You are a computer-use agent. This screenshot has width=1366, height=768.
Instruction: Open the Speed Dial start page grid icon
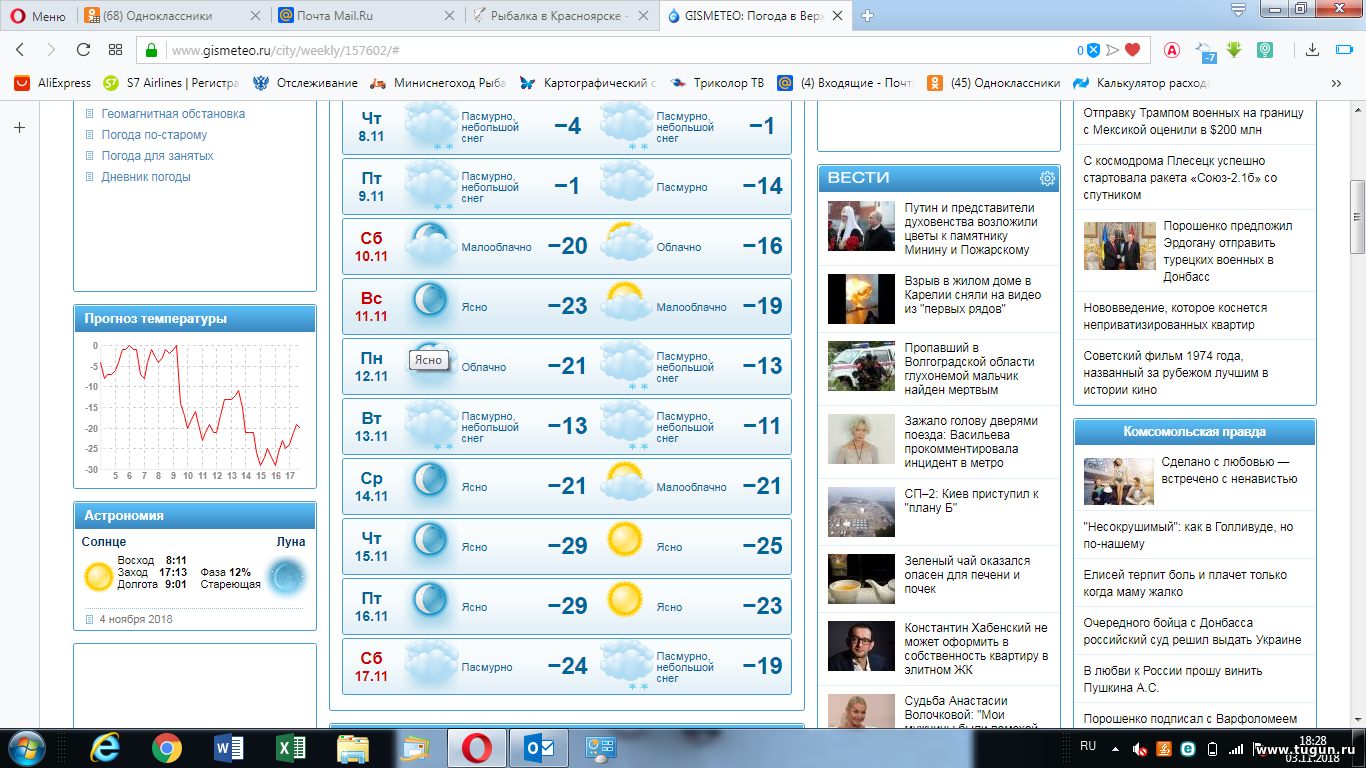[115, 50]
